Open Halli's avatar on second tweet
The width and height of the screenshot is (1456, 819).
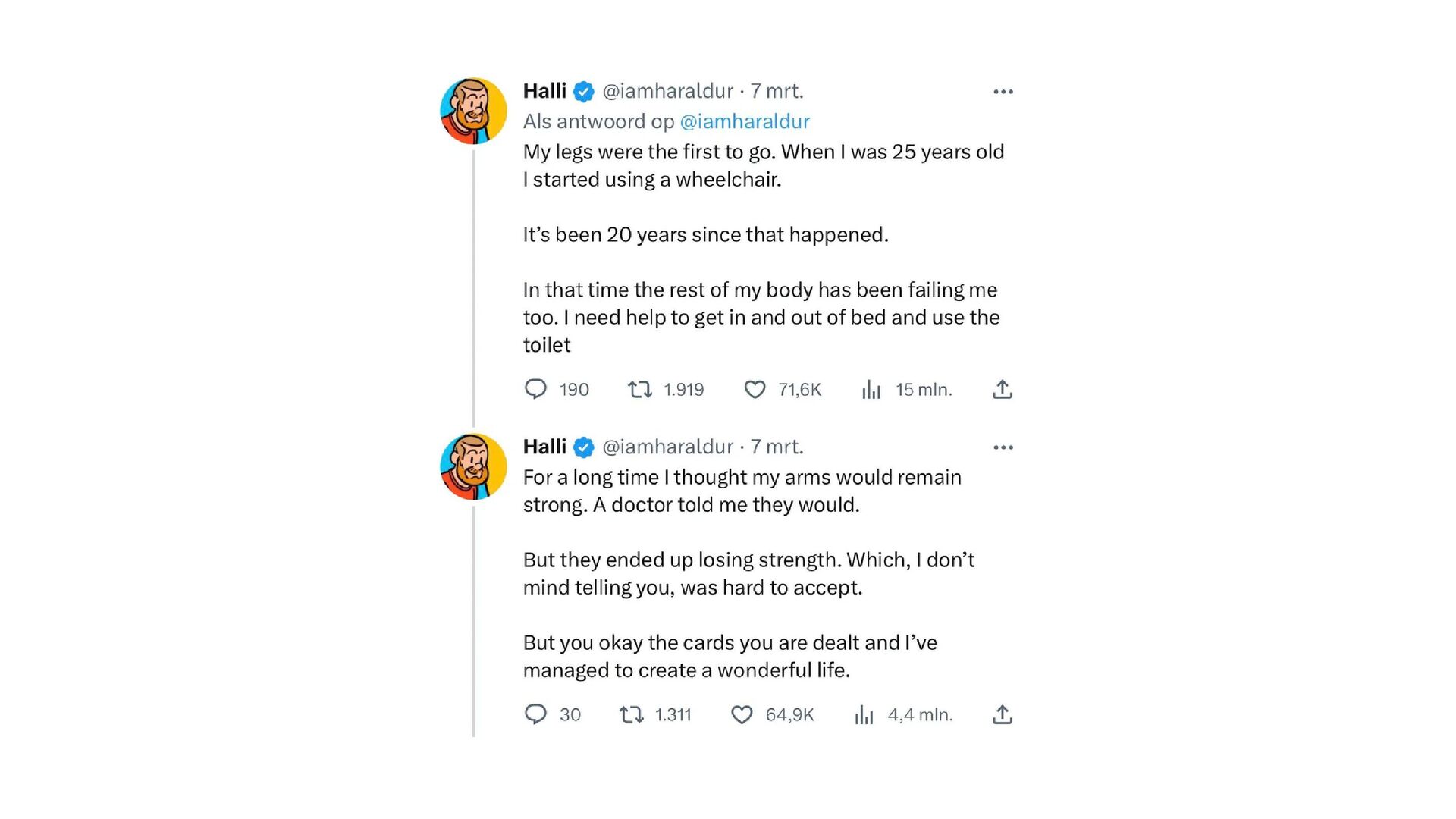point(473,466)
